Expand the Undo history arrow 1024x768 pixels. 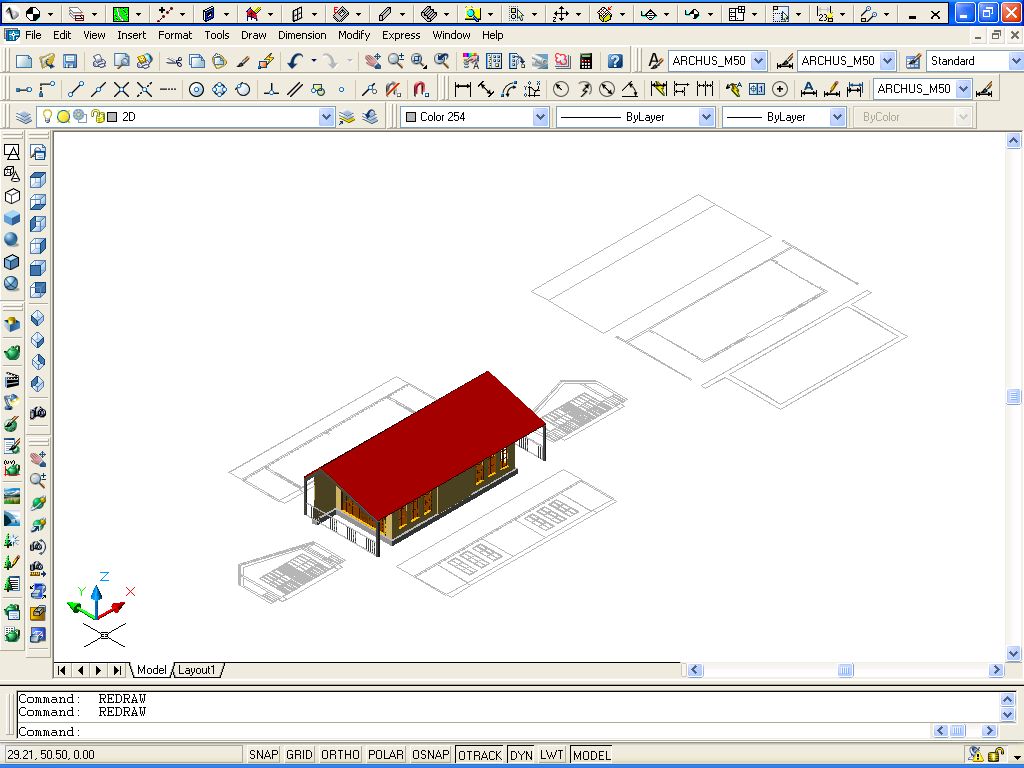pyautogui.click(x=314, y=61)
